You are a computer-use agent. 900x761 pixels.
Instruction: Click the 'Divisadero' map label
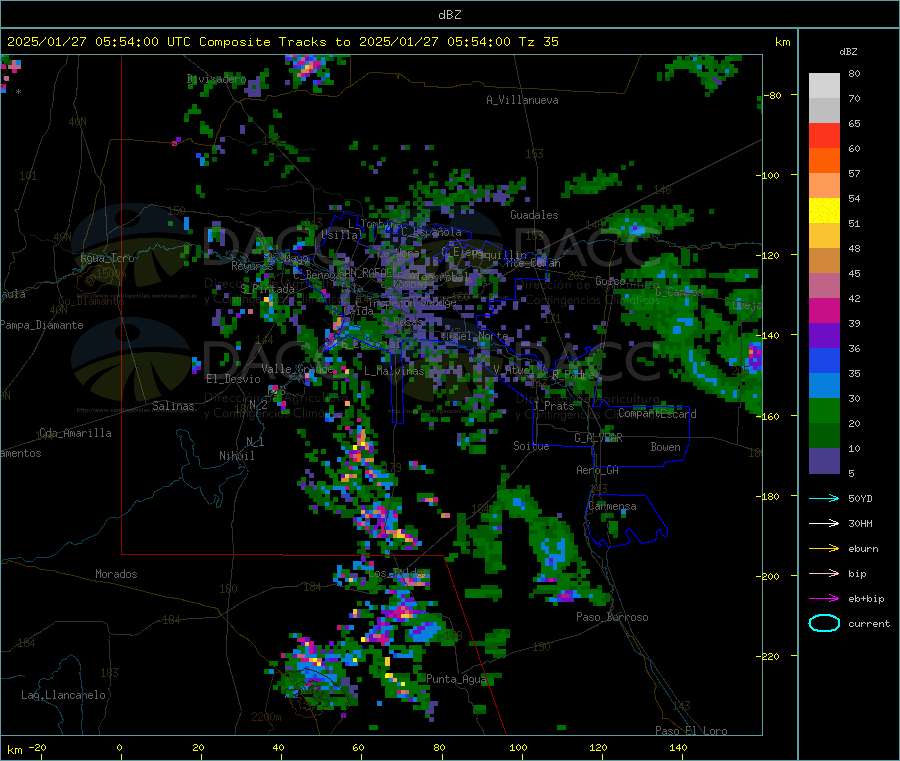tap(216, 79)
